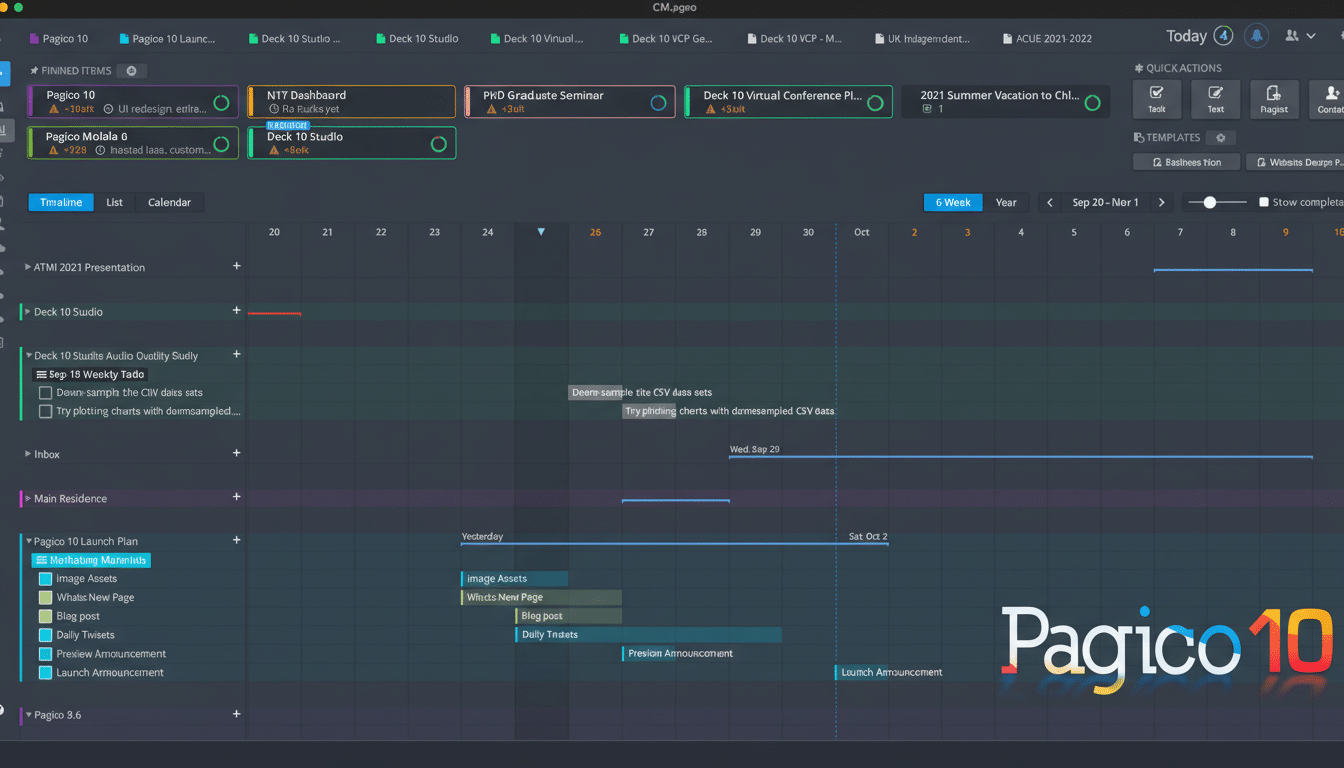Switch timeline to Year view
1344x768 pixels.
point(1007,202)
